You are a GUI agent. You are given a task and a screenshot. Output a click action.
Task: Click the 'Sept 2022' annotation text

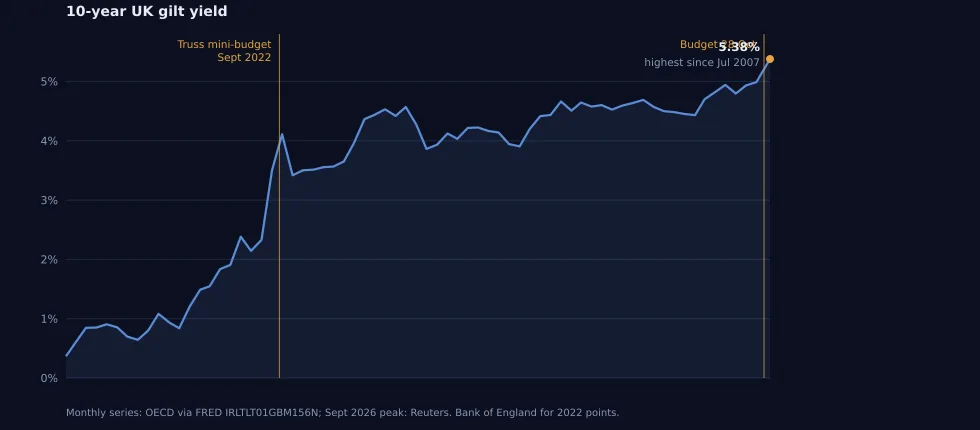click(244, 58)
